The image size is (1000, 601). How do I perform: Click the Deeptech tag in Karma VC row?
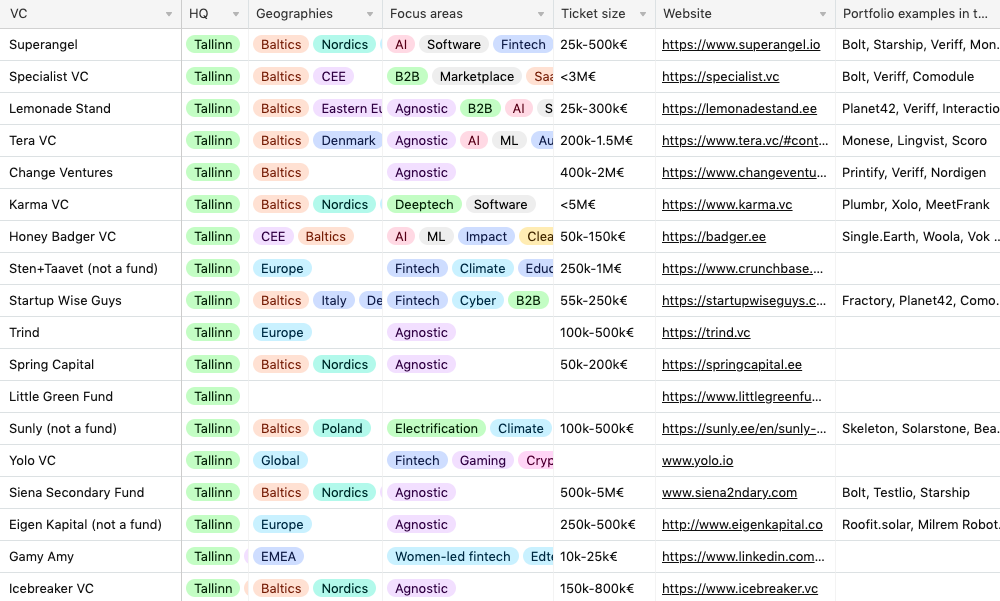click(423, 204)
